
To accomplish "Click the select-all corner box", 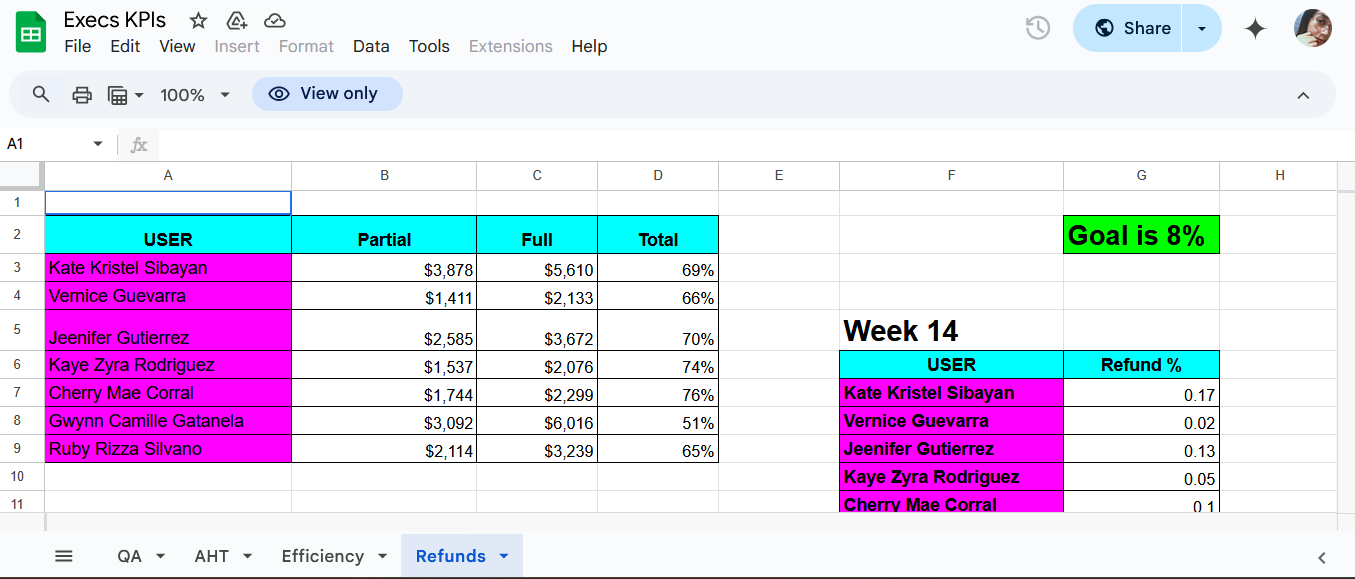I will [22, 176].
